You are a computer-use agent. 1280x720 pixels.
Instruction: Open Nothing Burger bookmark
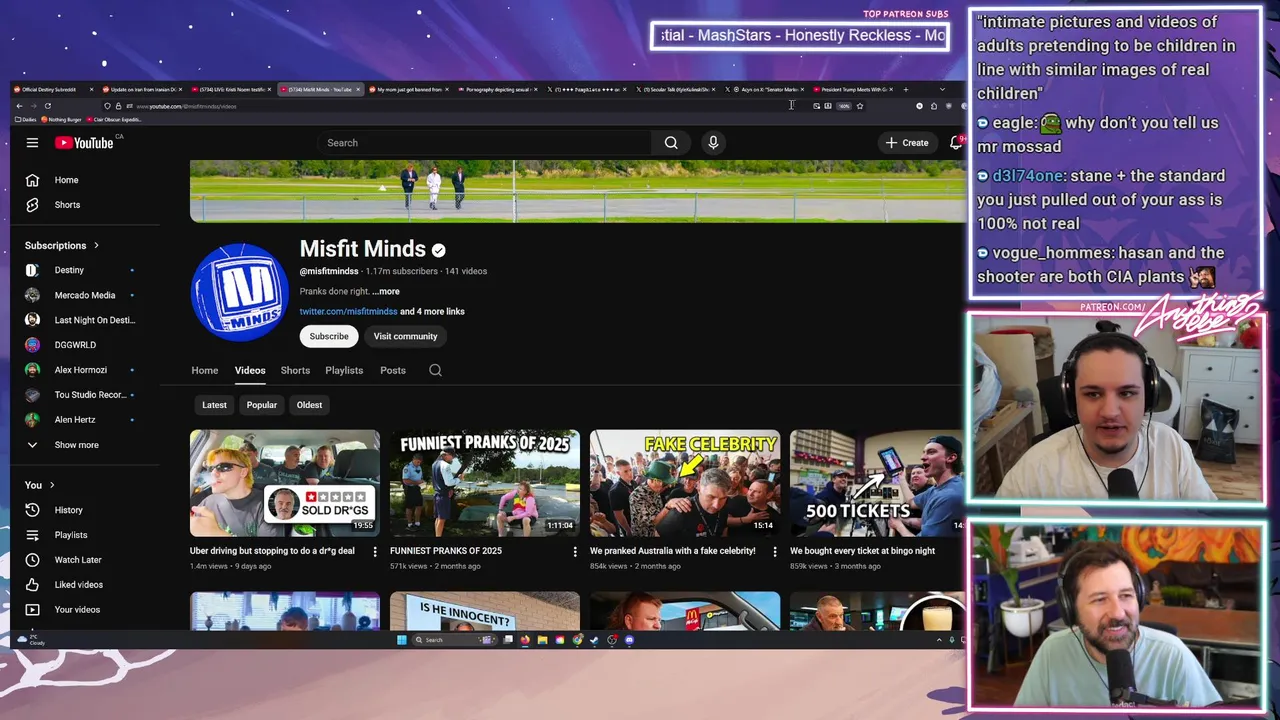(61, 120)
